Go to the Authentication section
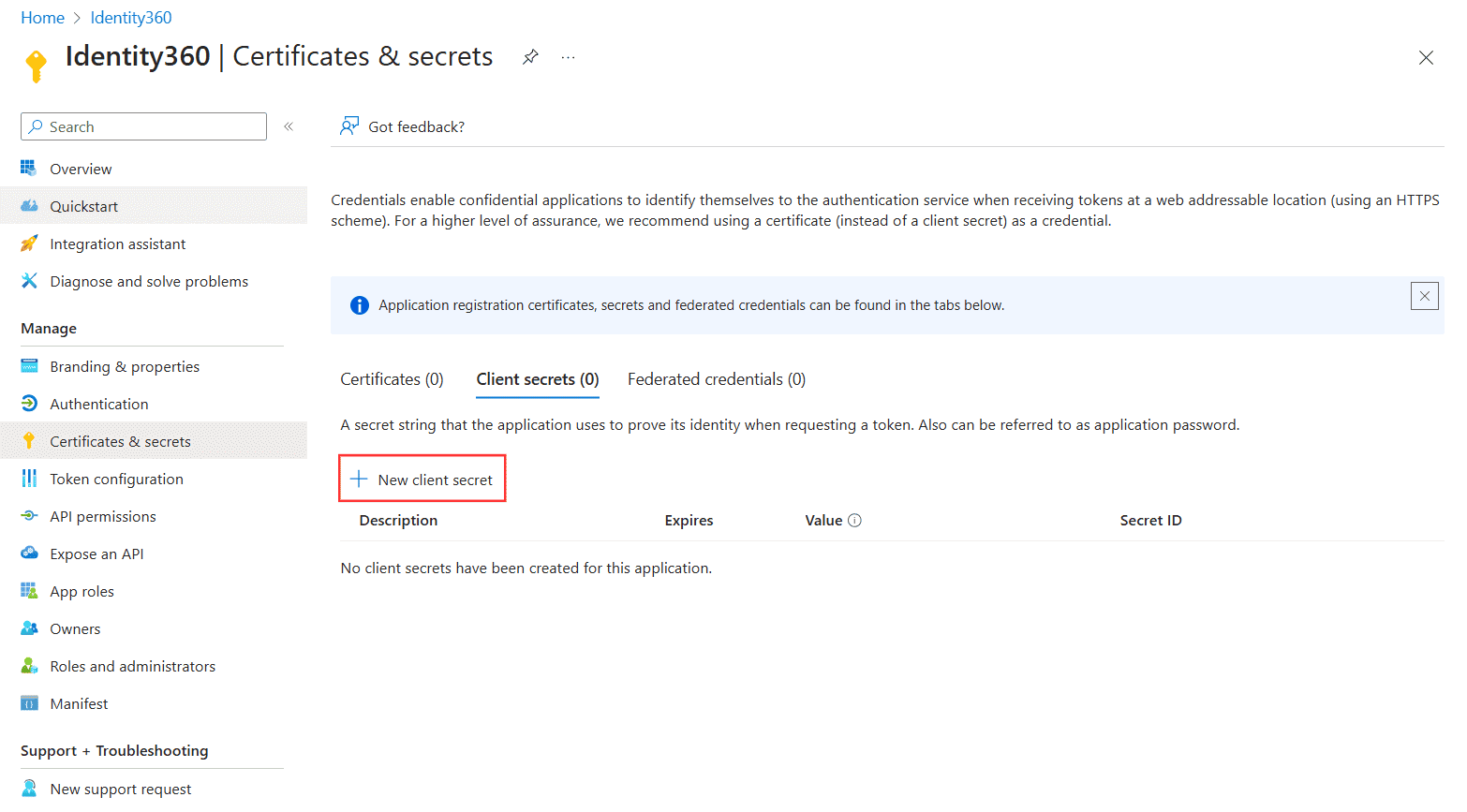Viewport: 1467px width, 812px height. [x=96, y=404]
